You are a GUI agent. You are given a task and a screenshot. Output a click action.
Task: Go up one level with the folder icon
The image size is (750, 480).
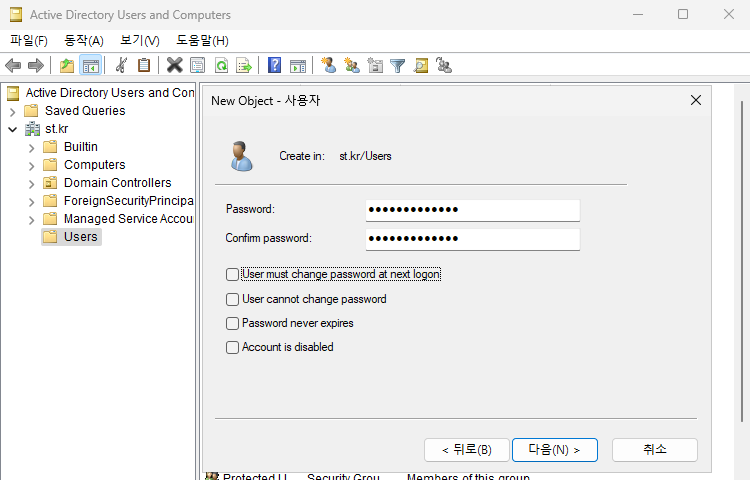click(x=67, y=65)
